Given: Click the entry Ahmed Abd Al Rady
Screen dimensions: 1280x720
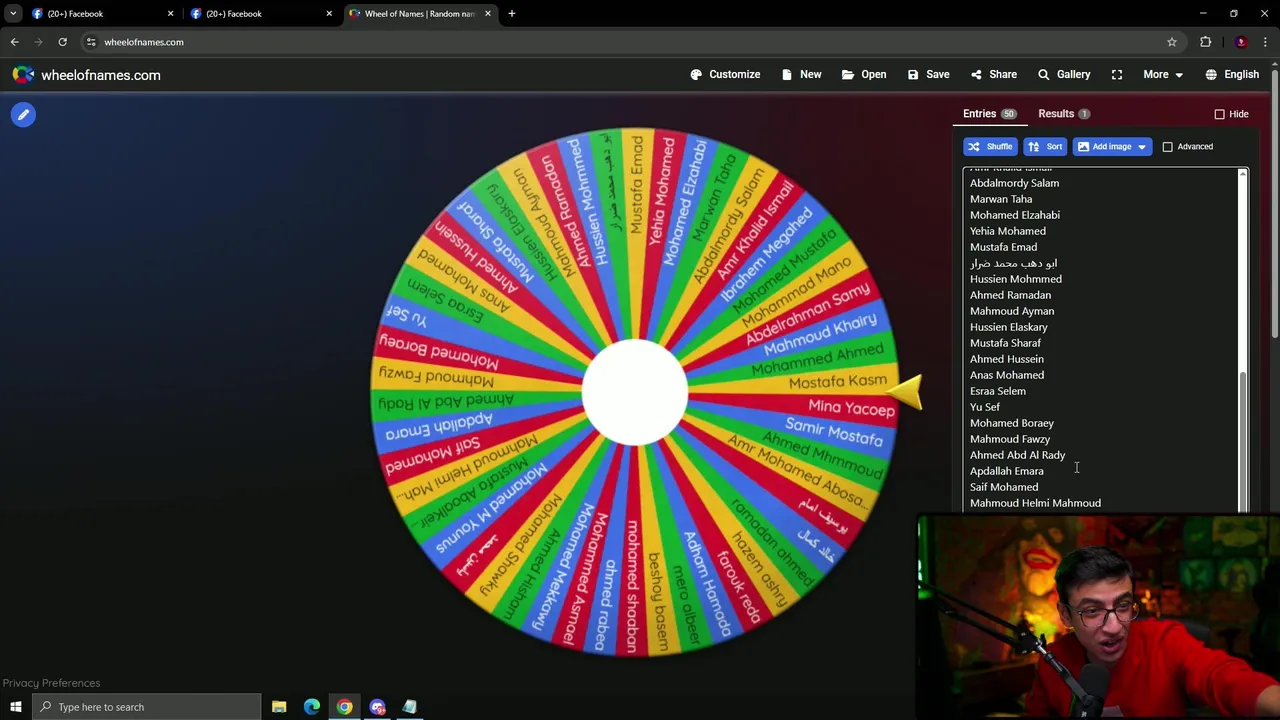Looking at the screenshot, I should pyautogui.click(x=1018, y=455).
